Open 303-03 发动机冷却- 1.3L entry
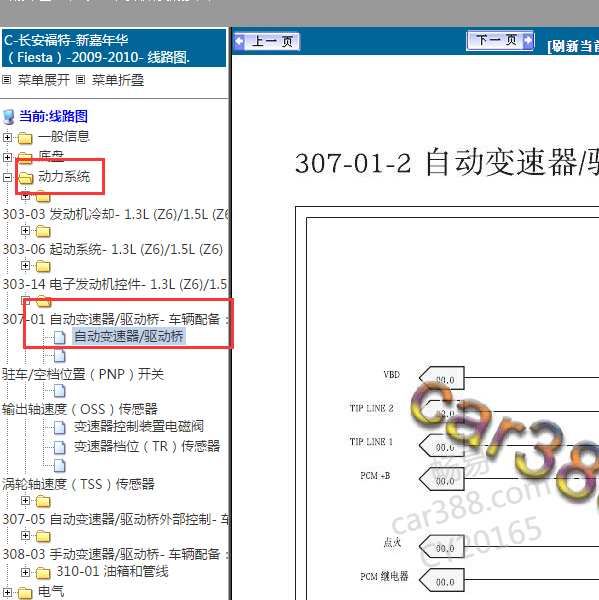This screenshot has height=600, width=599. [x=116, y=214]
